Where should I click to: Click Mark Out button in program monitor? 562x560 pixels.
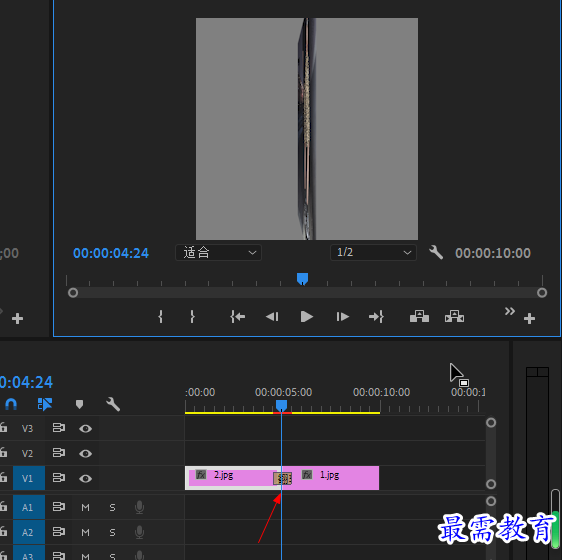192,317
